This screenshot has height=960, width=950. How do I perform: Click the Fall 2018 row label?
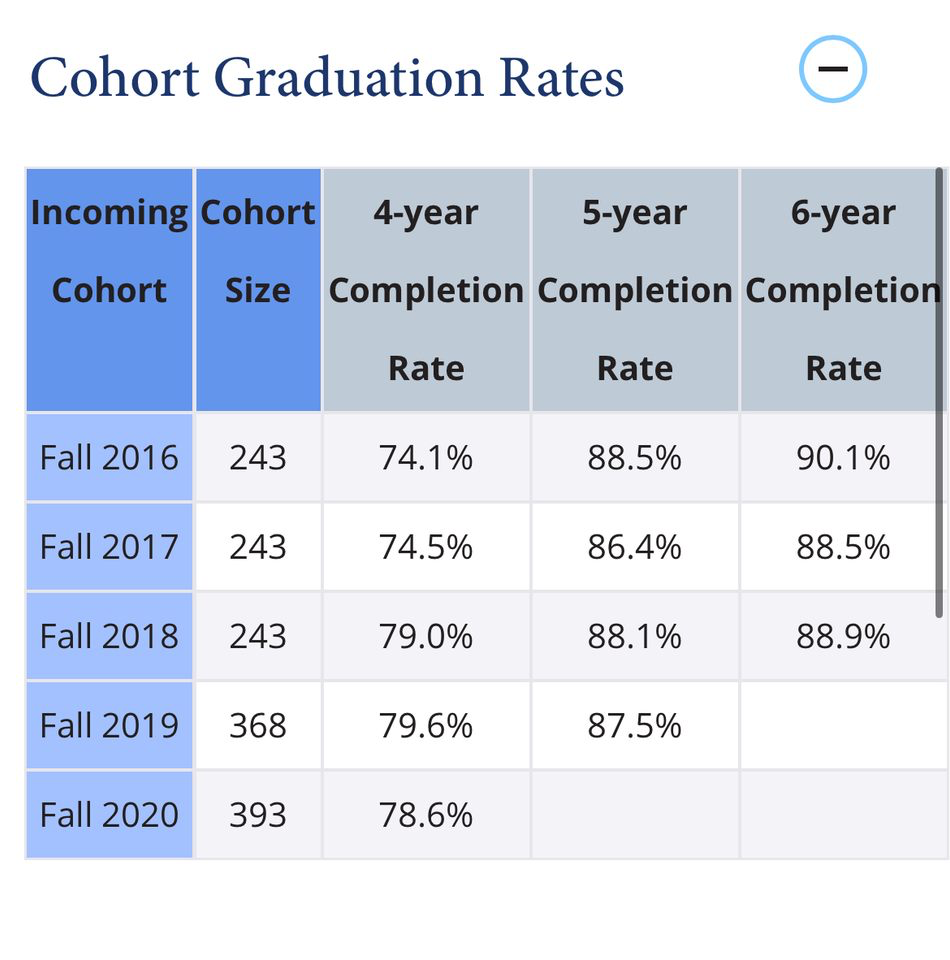(x=109, y=636)
